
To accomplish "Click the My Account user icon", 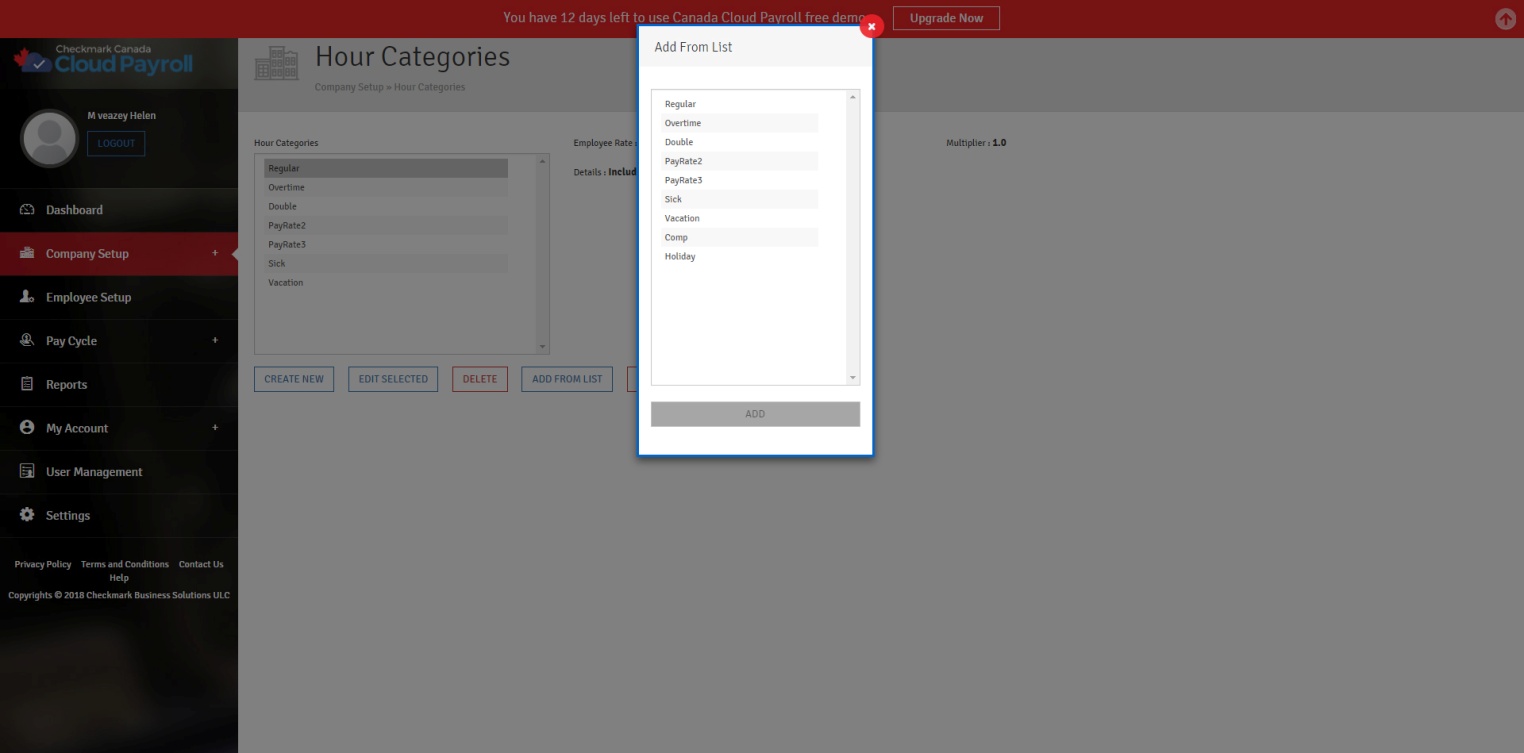I will (x=27, y=428).
